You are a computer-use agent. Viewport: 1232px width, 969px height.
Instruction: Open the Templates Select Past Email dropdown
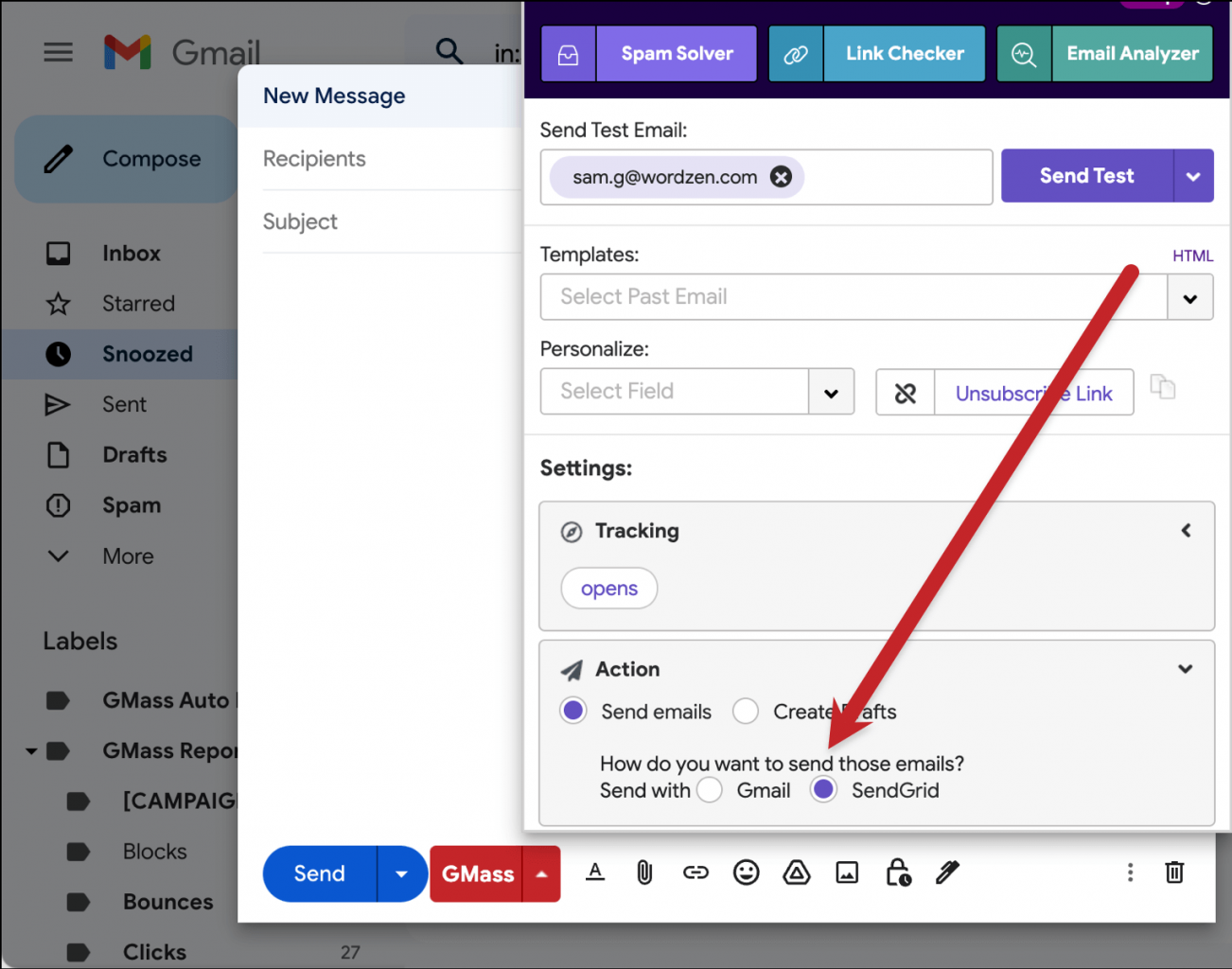click(1190, 298)
